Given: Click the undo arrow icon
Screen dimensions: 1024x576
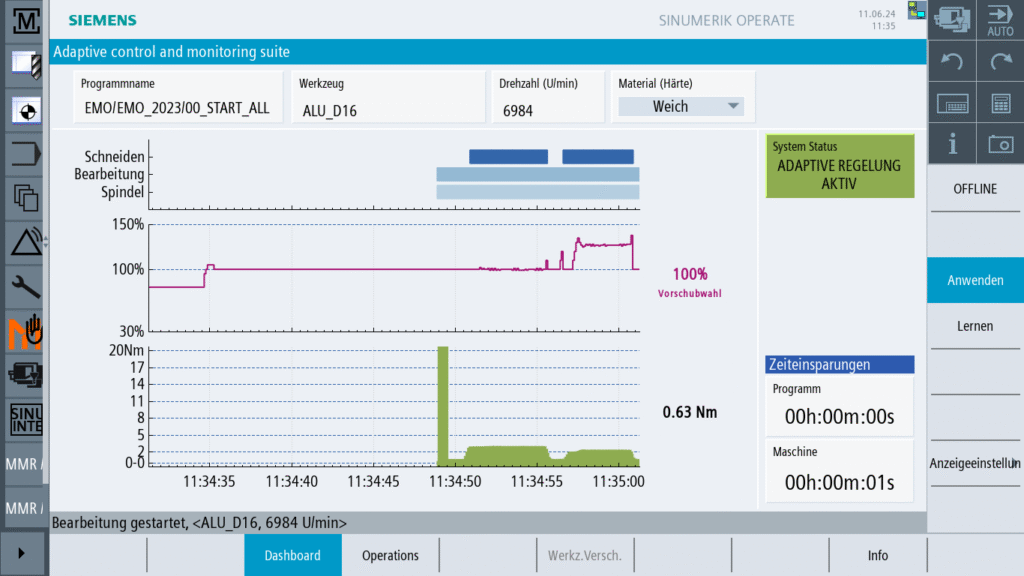Looking at the screenshot, I should pyautogui.click(x=952, y=62).
